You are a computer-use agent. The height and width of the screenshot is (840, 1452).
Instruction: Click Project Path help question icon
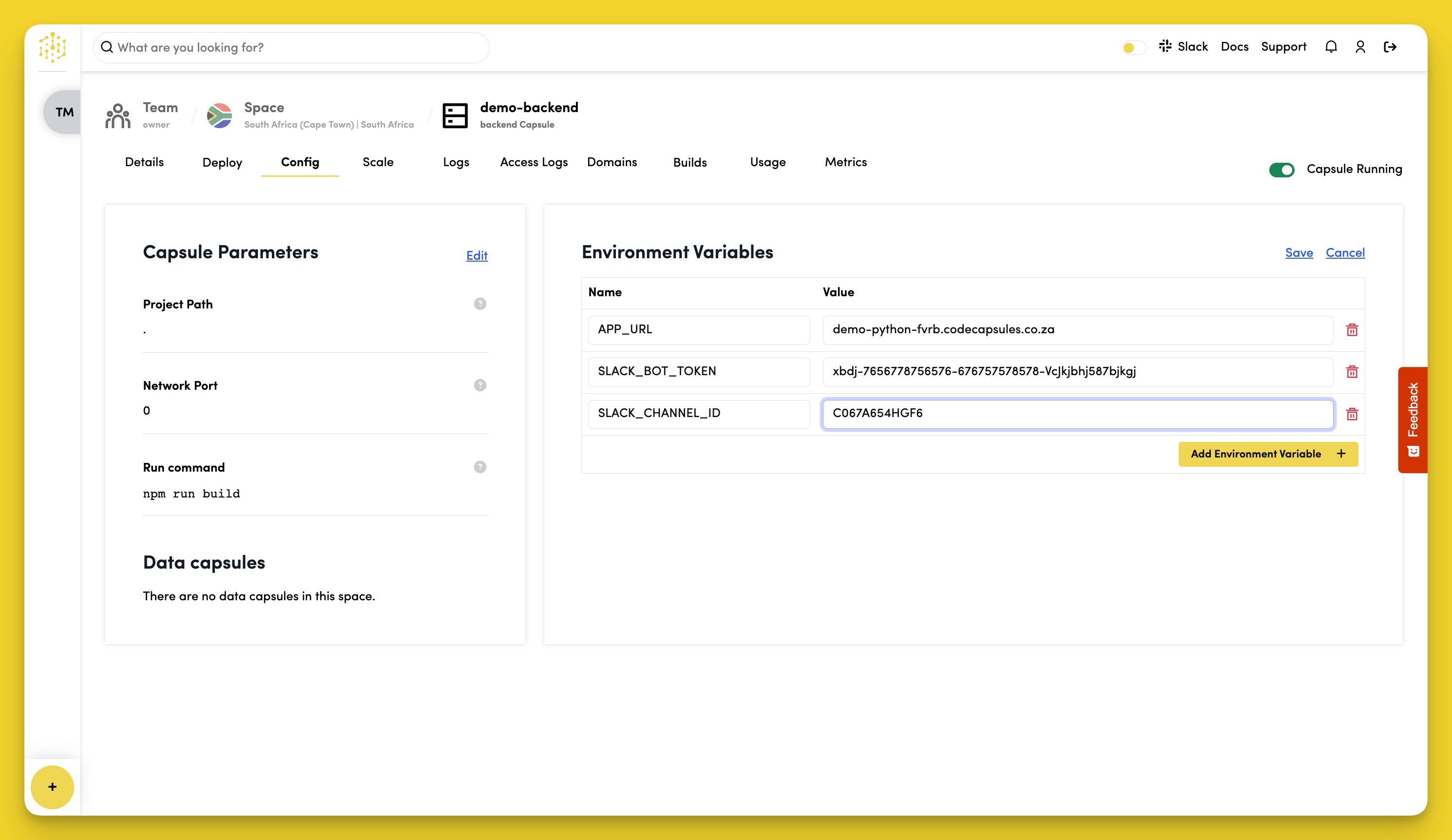[x=480, y=304]
